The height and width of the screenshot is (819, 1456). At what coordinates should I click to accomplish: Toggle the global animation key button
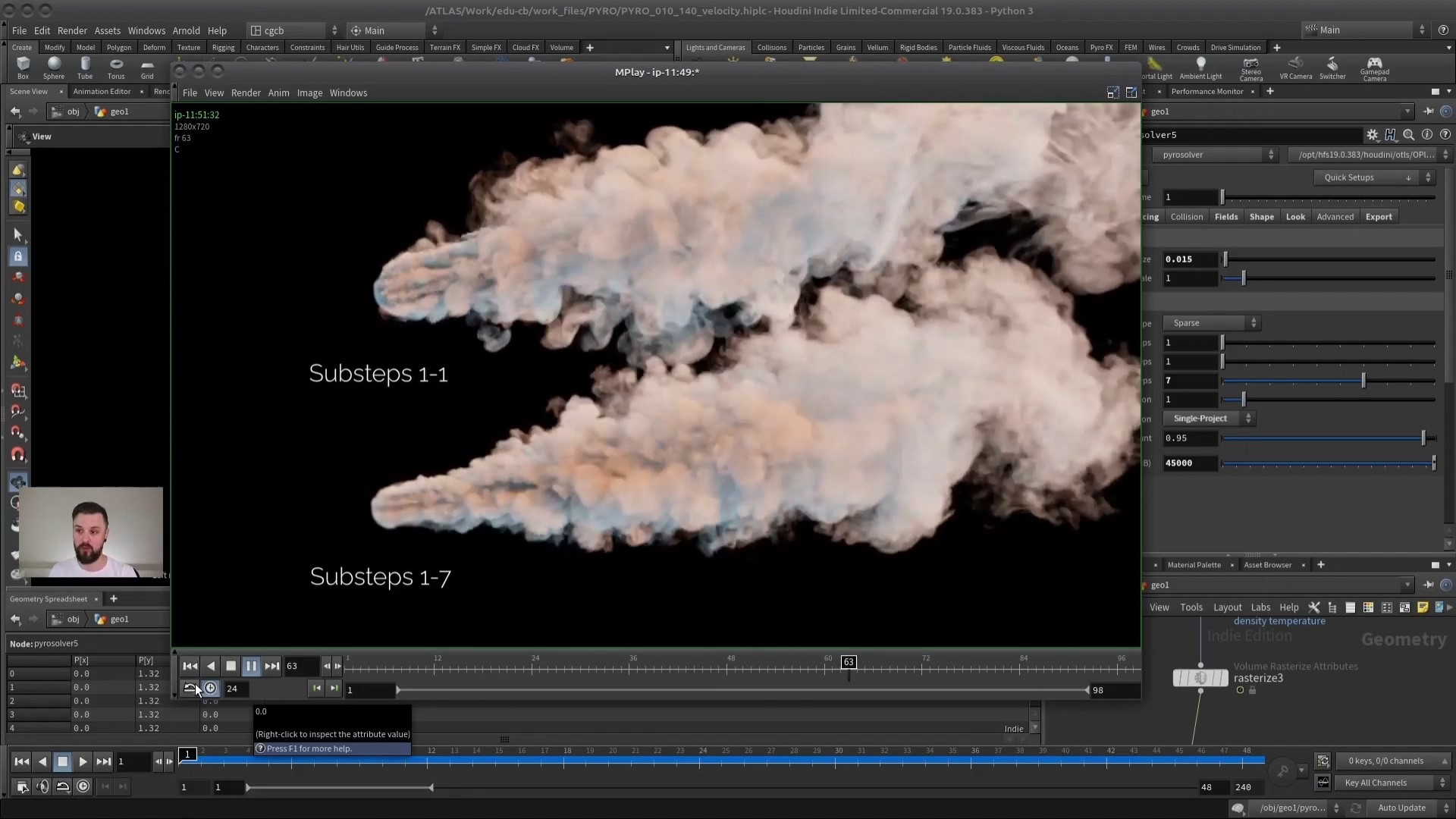coord(1283,772)
